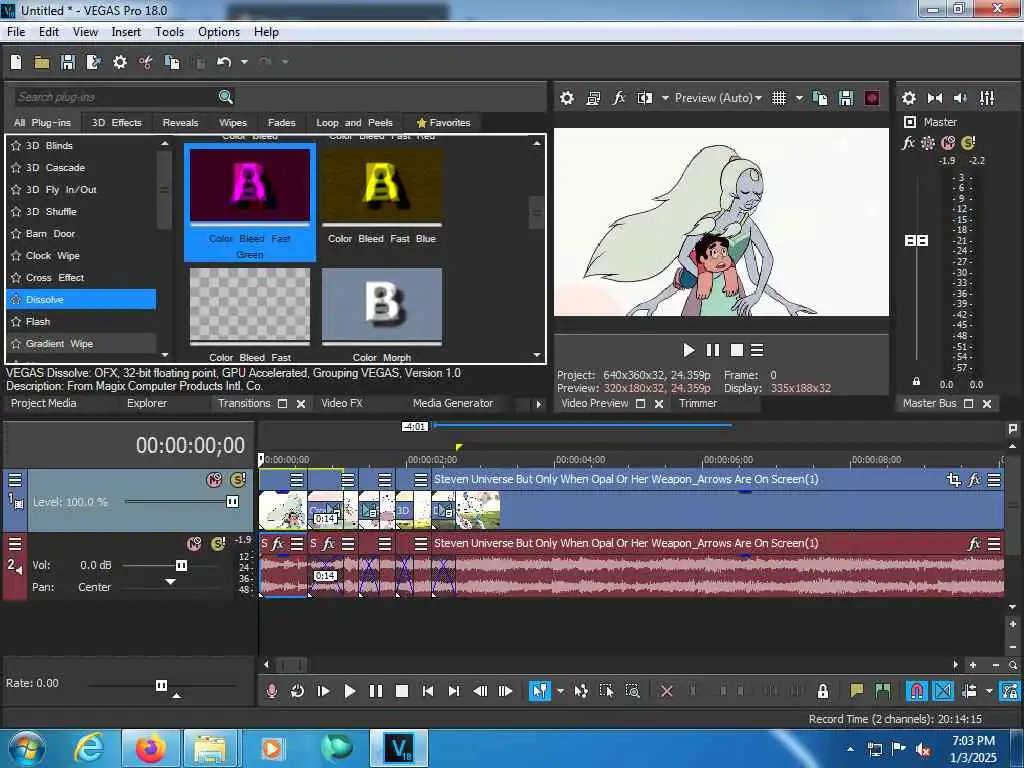
Task: Click the Record microphone icon in transport
Action: point(272,691)
